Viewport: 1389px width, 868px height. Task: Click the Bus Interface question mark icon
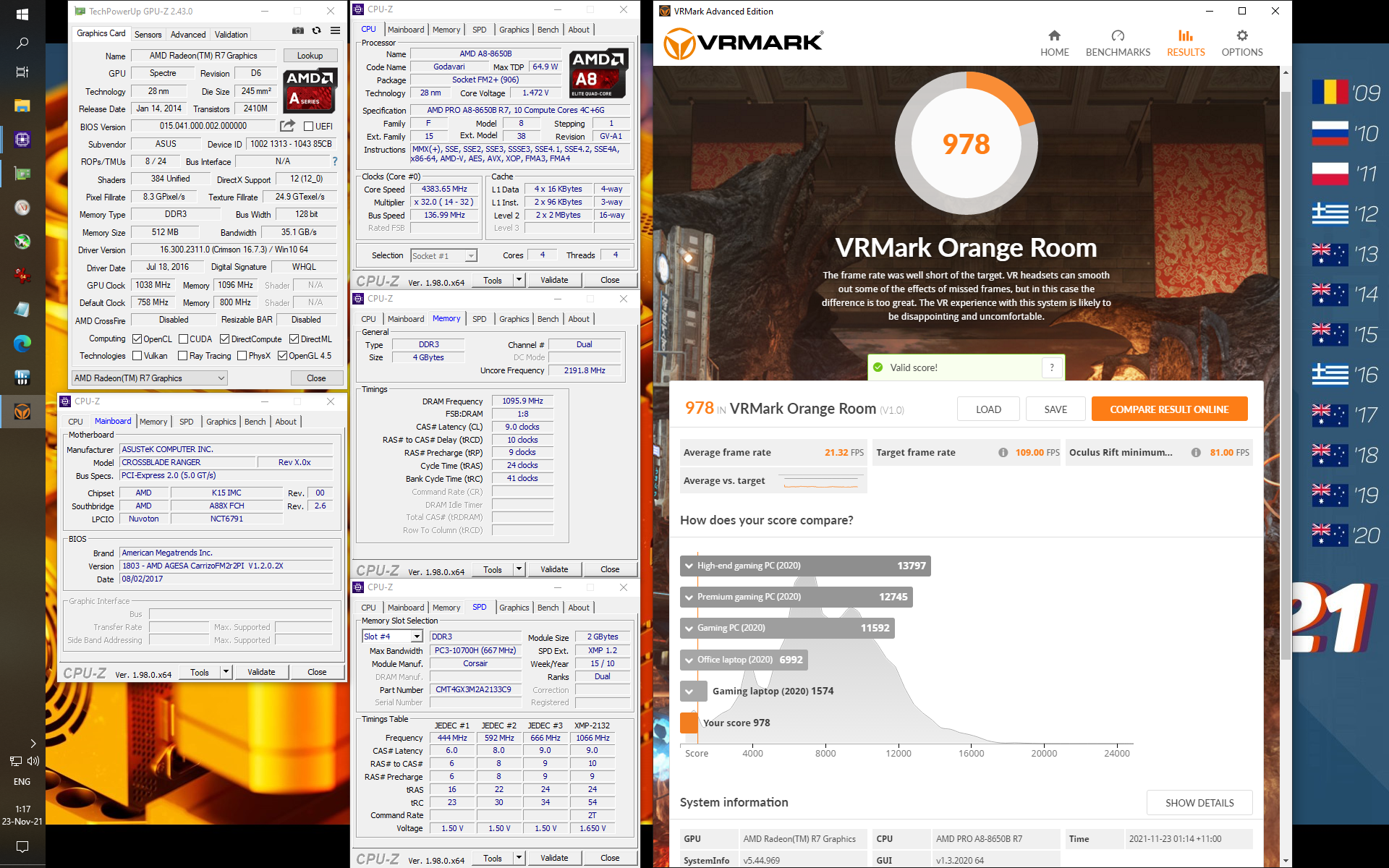point(335,161)
